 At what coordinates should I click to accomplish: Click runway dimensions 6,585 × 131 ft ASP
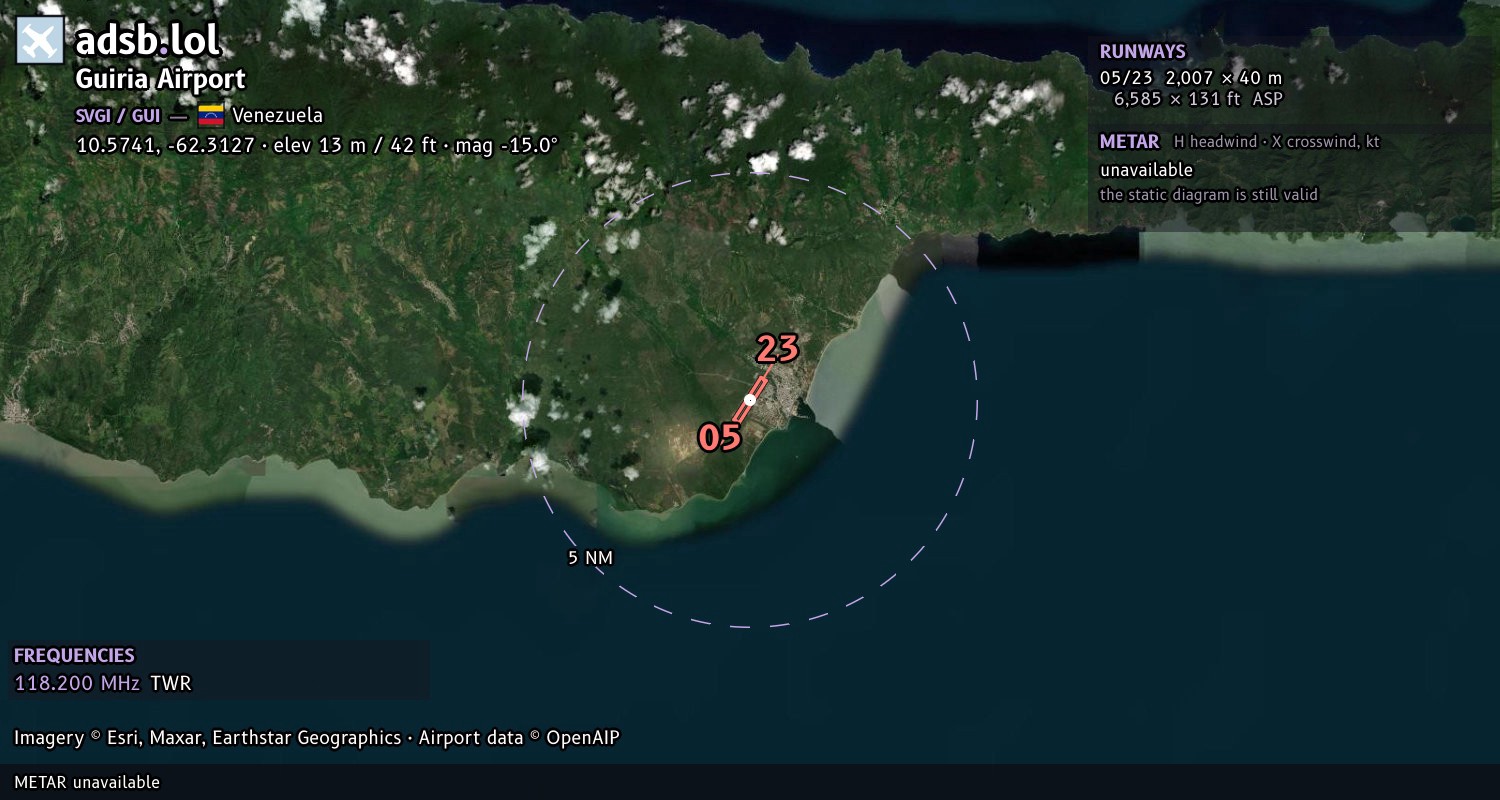pos(1198,99)
